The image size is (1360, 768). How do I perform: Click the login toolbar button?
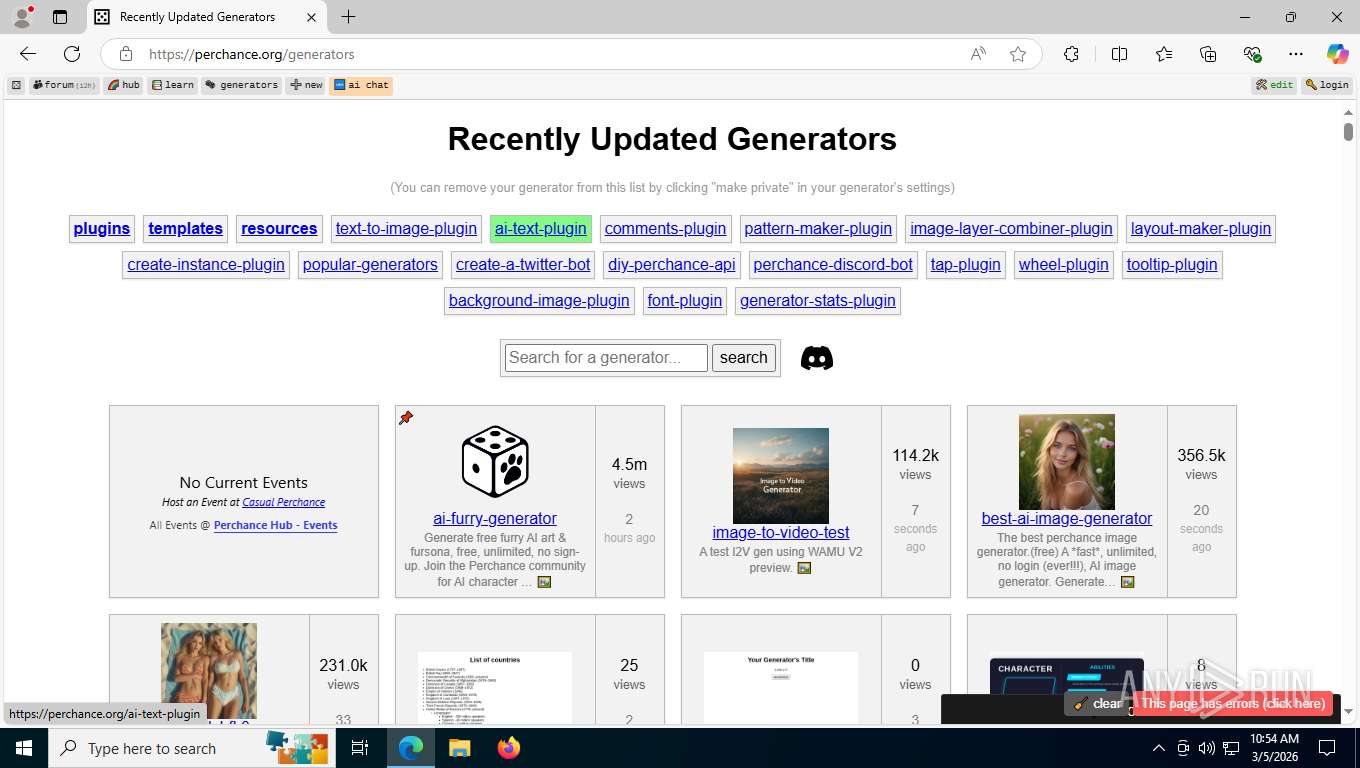(1327, 85)
